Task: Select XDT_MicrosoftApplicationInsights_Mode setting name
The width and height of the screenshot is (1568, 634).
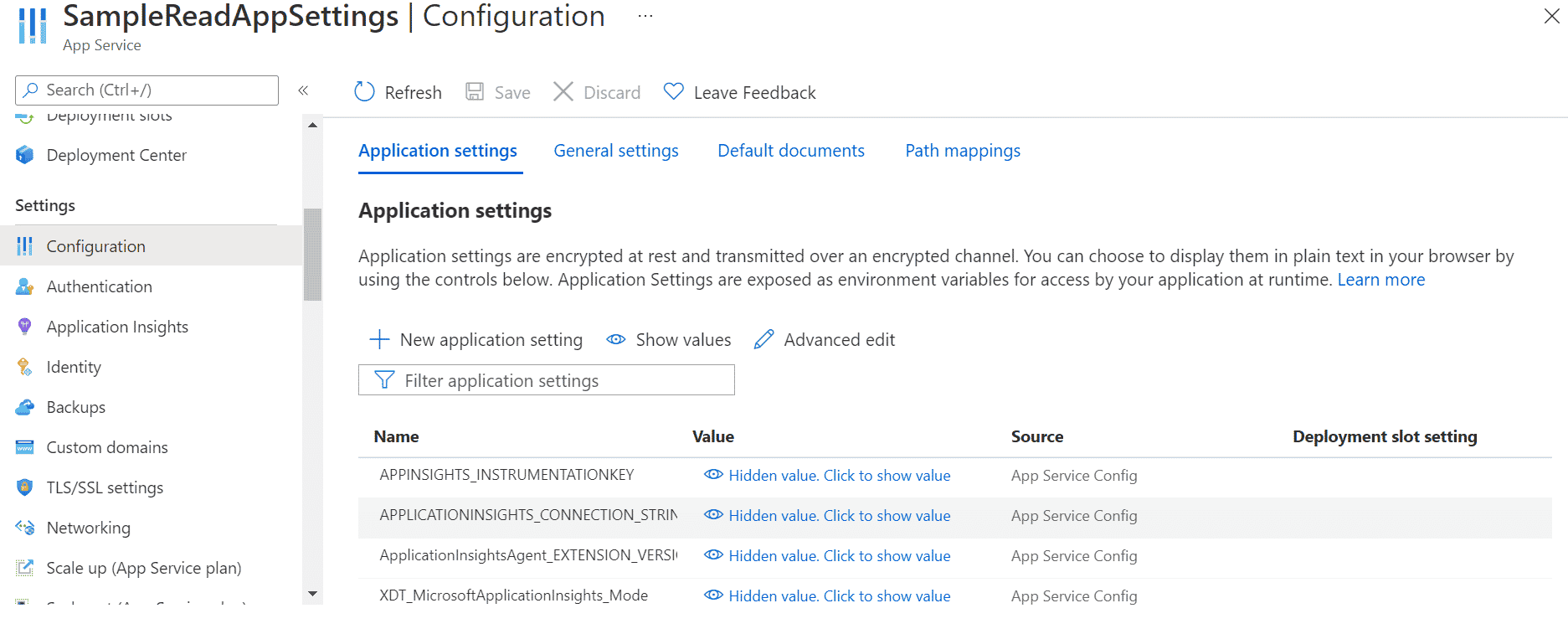Action: (513, 595)
